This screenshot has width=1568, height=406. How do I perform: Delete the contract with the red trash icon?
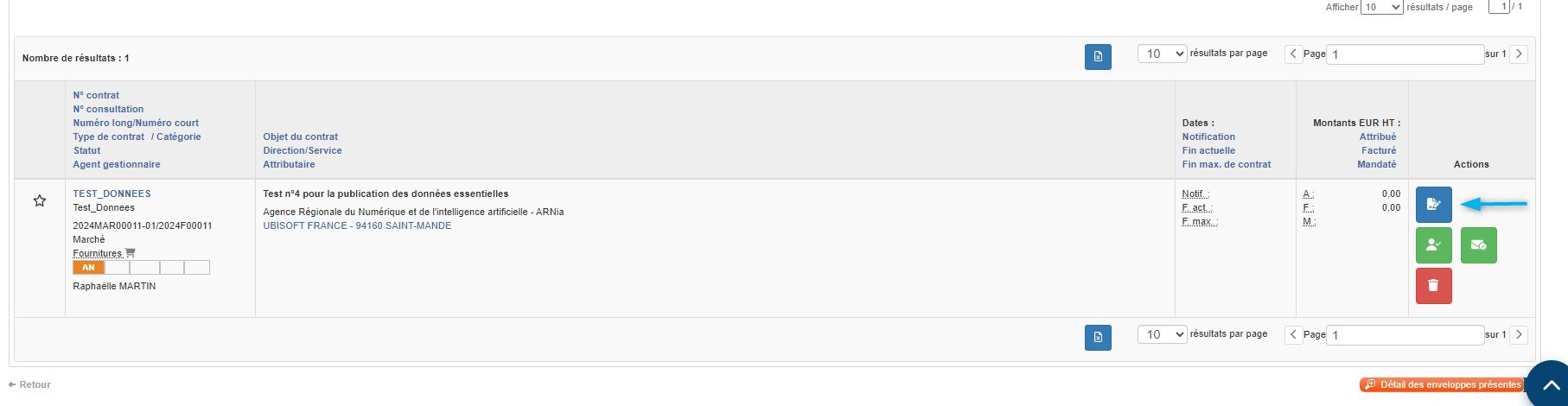1433,286
